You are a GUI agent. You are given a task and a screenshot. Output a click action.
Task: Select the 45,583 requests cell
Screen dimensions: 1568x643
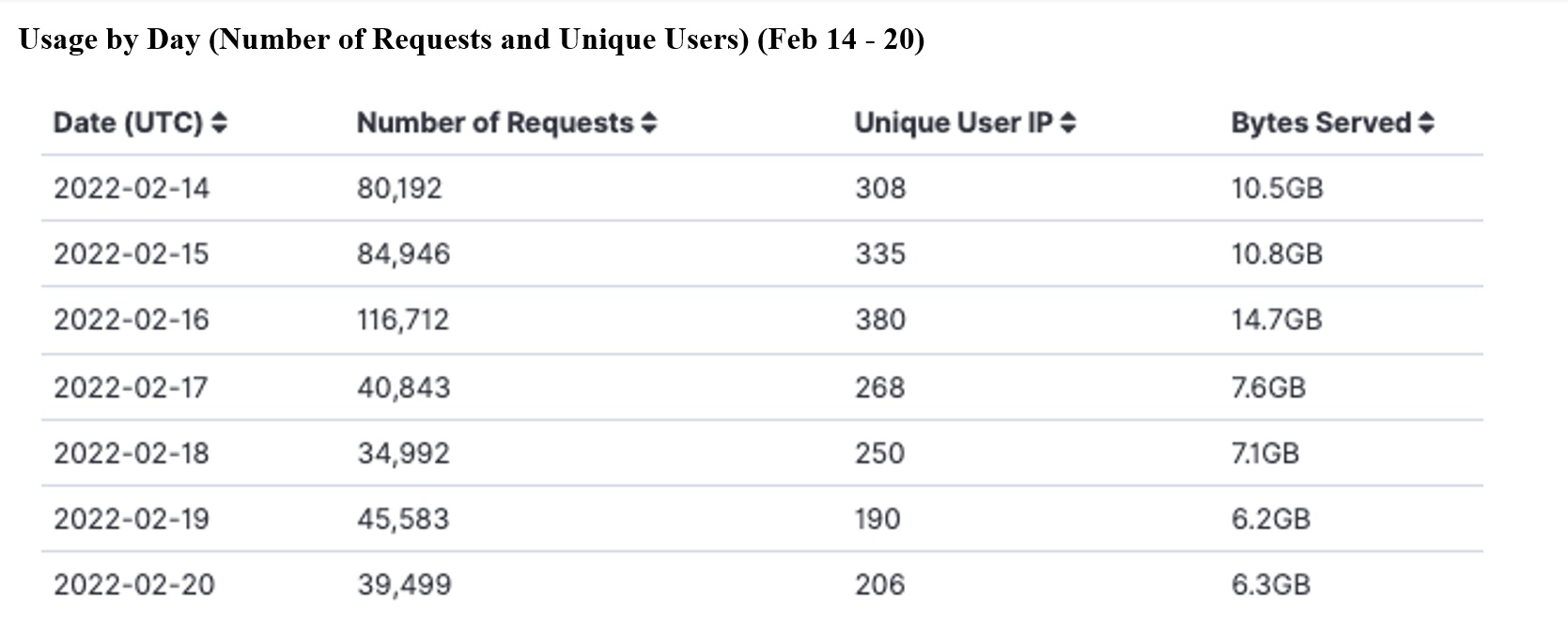click(403, 519)
